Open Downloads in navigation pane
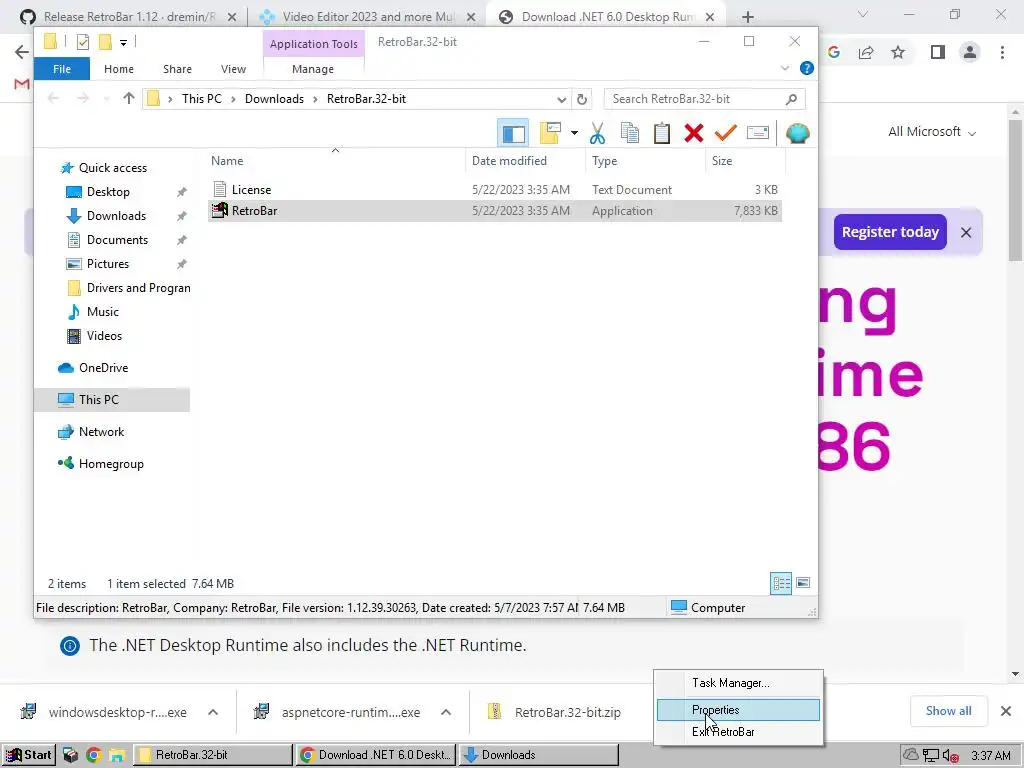Image resolution: width=1024 pixels, height=768 pixels. click(x=116, y=216)
